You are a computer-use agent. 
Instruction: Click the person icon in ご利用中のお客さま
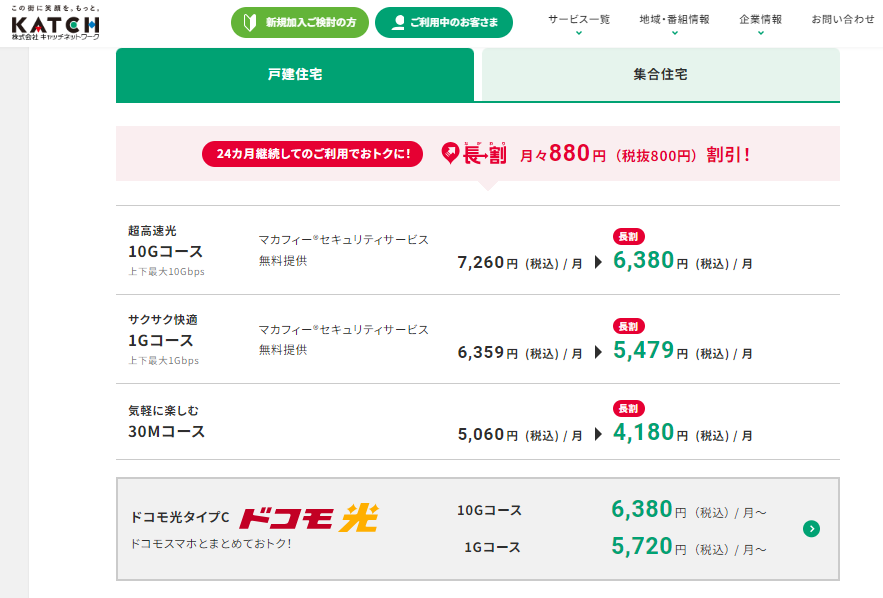pyautogui.click(x=398, y=23)
